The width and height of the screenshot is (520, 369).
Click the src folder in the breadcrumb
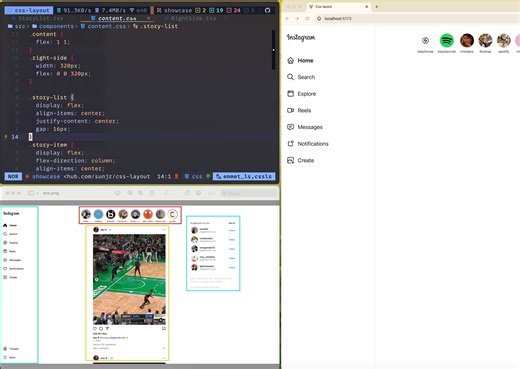[17, 26]
